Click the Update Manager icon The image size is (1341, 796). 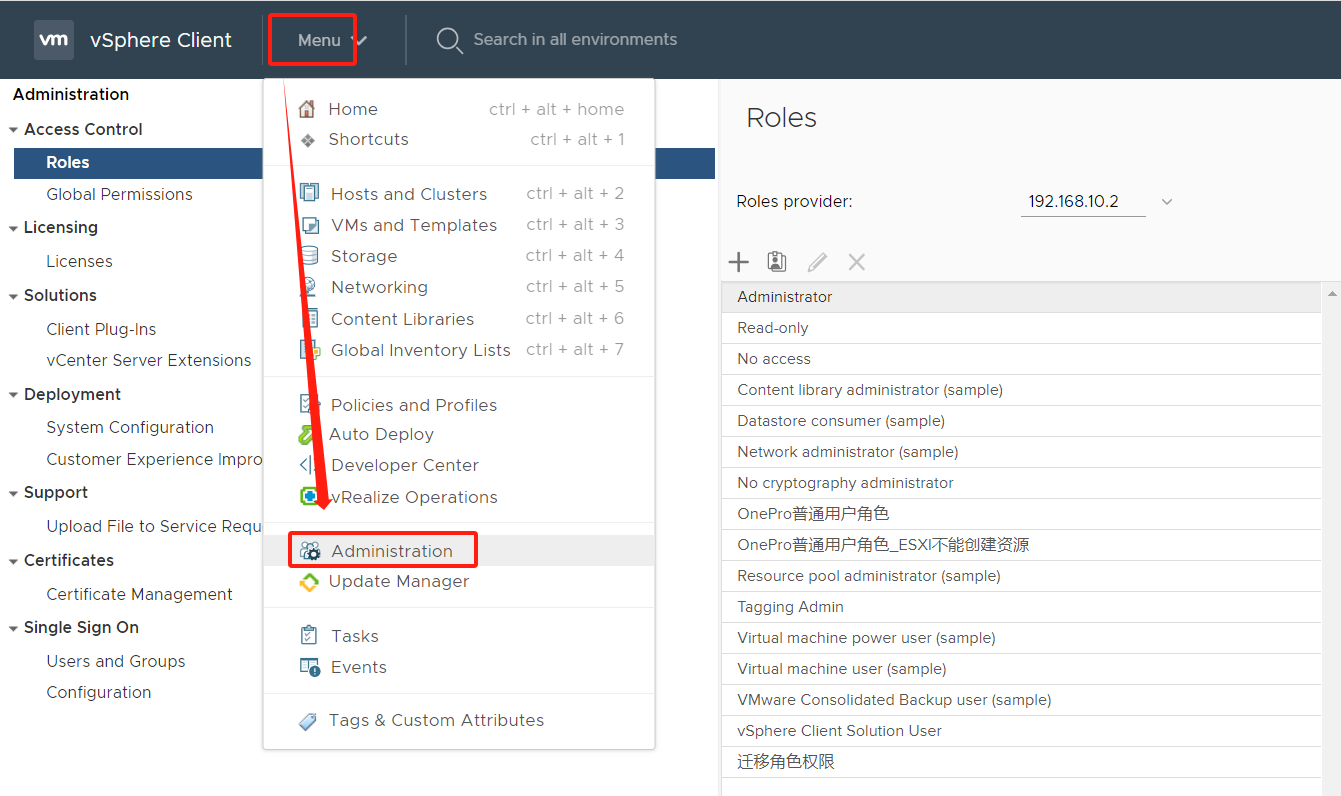pyautogui.click(x=309, y=581)
